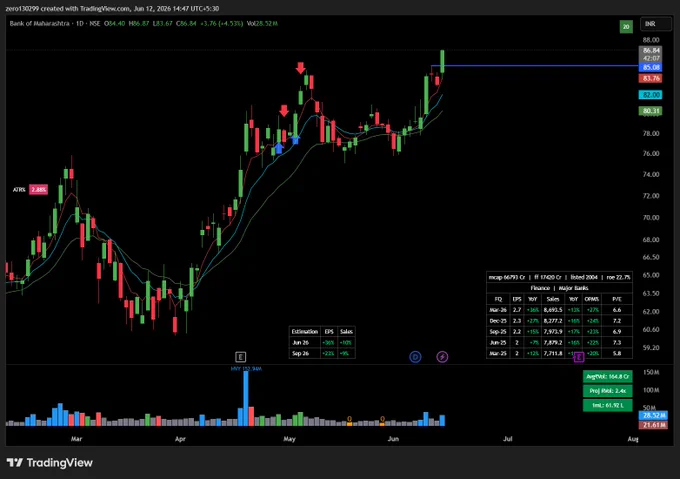
Task: Click the Bank of Maharashtra symbol title
Action: (39, 23)
